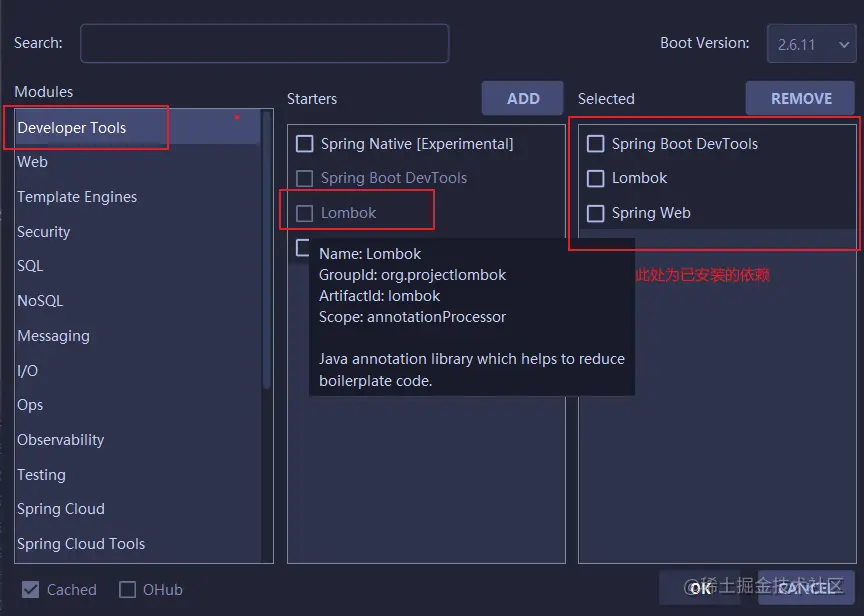Click the OK button
Screen dimensions: 864x616
(x=700, y=588)
